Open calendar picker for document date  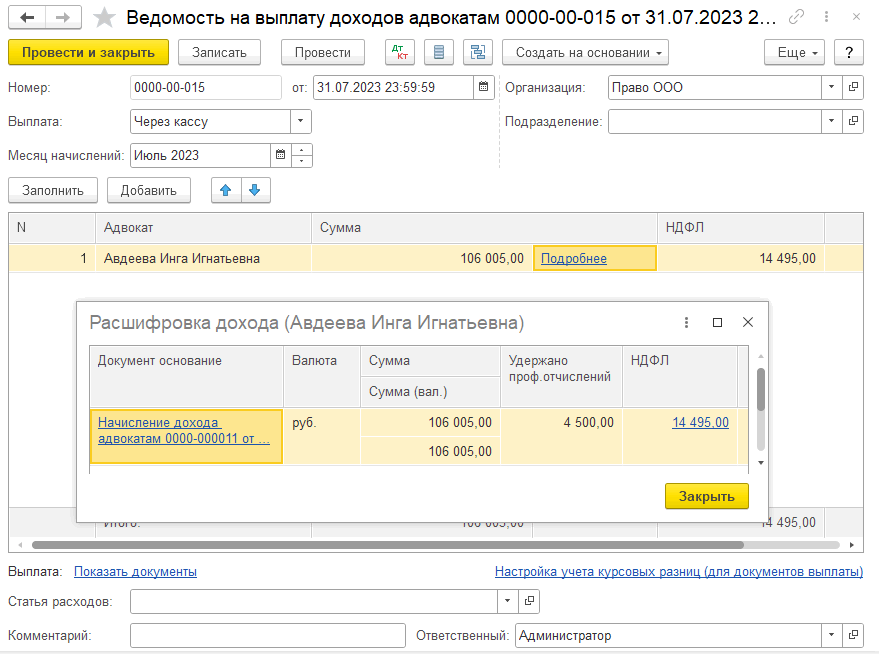483,88
